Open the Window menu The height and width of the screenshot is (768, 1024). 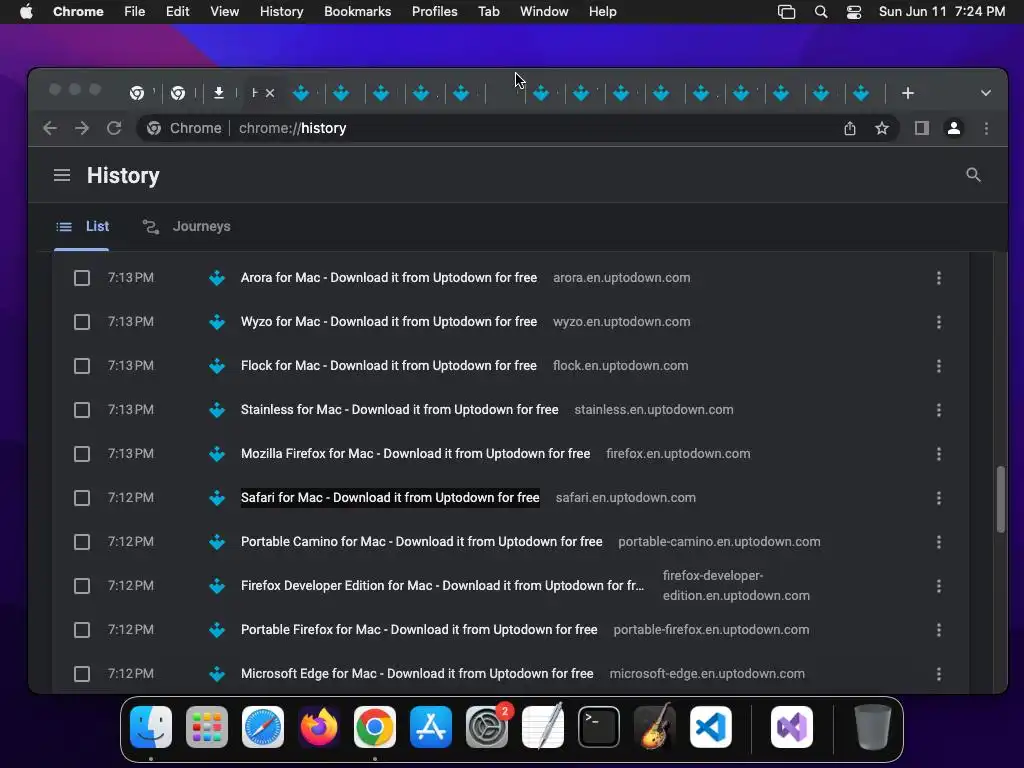pos(544,12)
